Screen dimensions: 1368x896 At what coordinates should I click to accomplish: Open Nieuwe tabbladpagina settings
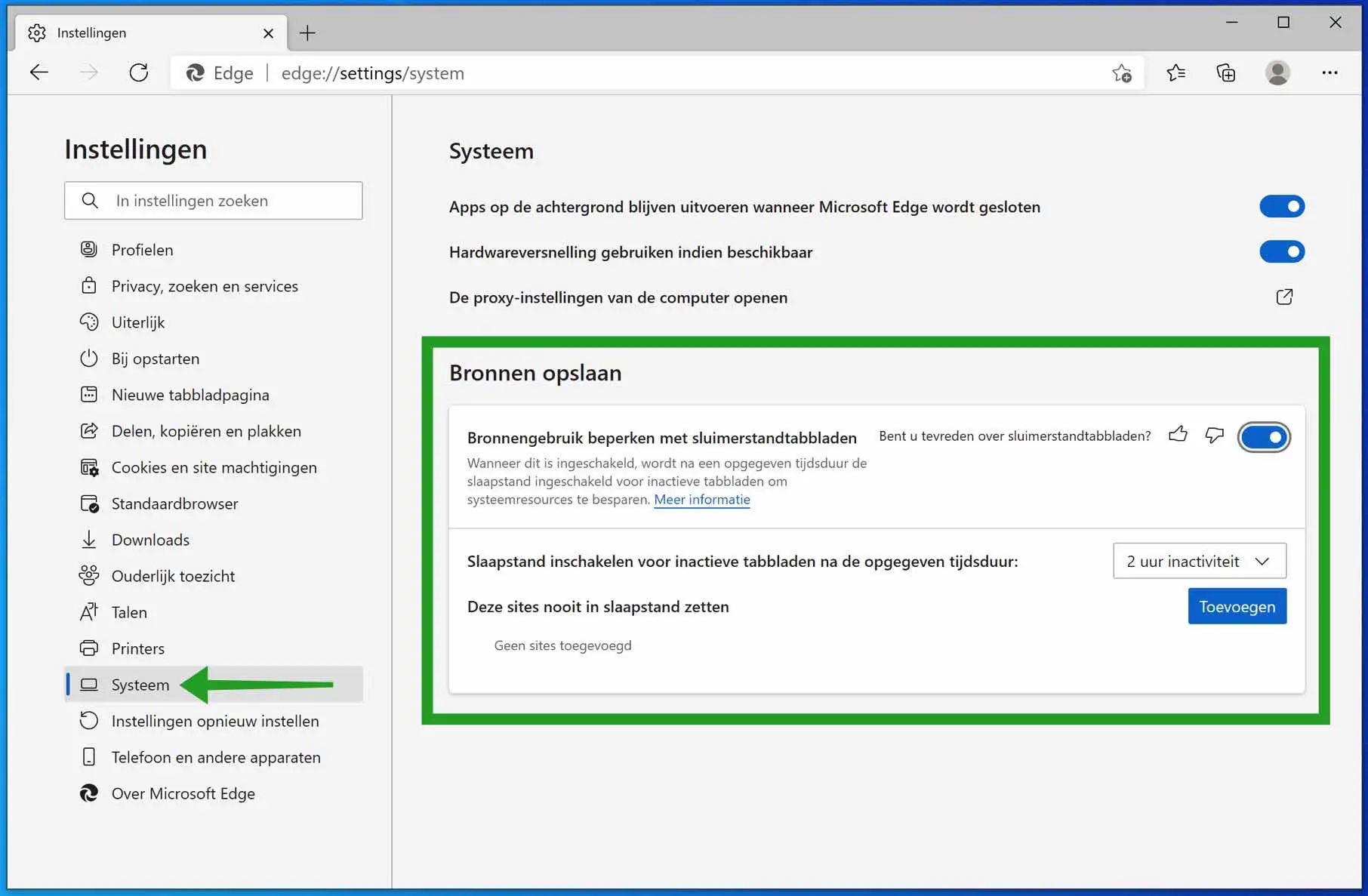click(214, 395)
